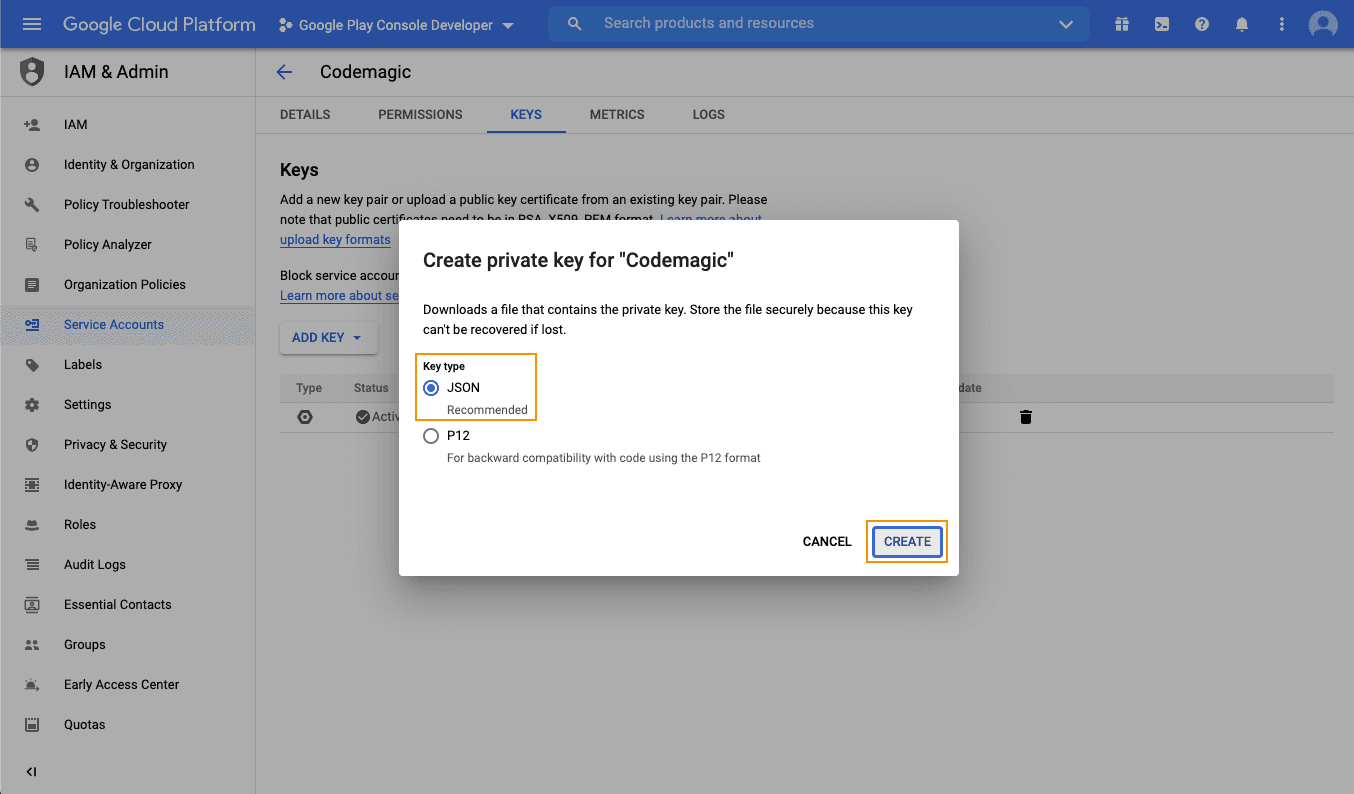Open the upload key formats link
This screenshot has height=794, width=1354.
(335, 239)
